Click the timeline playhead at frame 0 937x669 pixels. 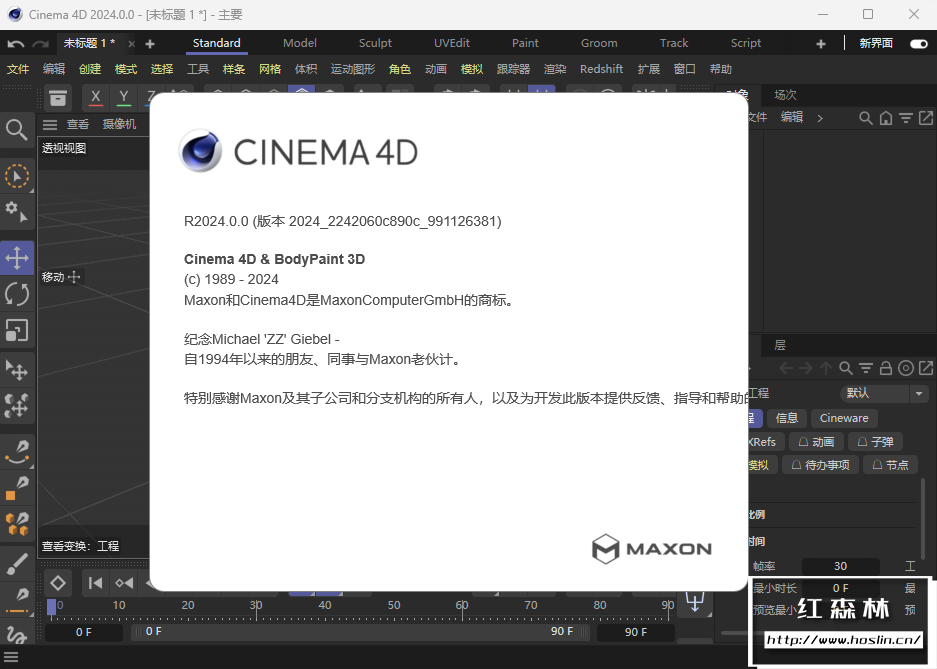51,607
